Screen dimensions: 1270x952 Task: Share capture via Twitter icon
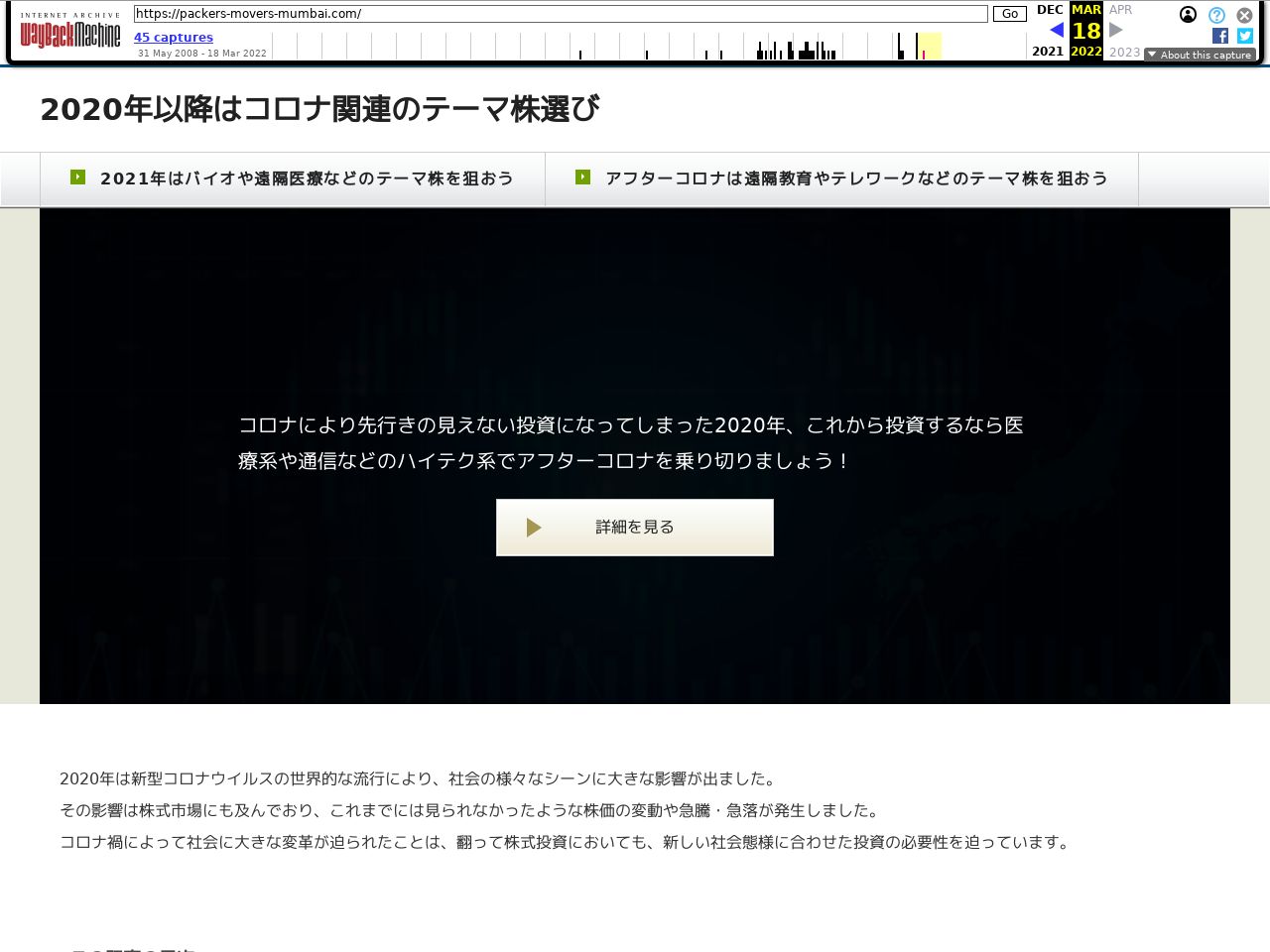[1245, 36]
